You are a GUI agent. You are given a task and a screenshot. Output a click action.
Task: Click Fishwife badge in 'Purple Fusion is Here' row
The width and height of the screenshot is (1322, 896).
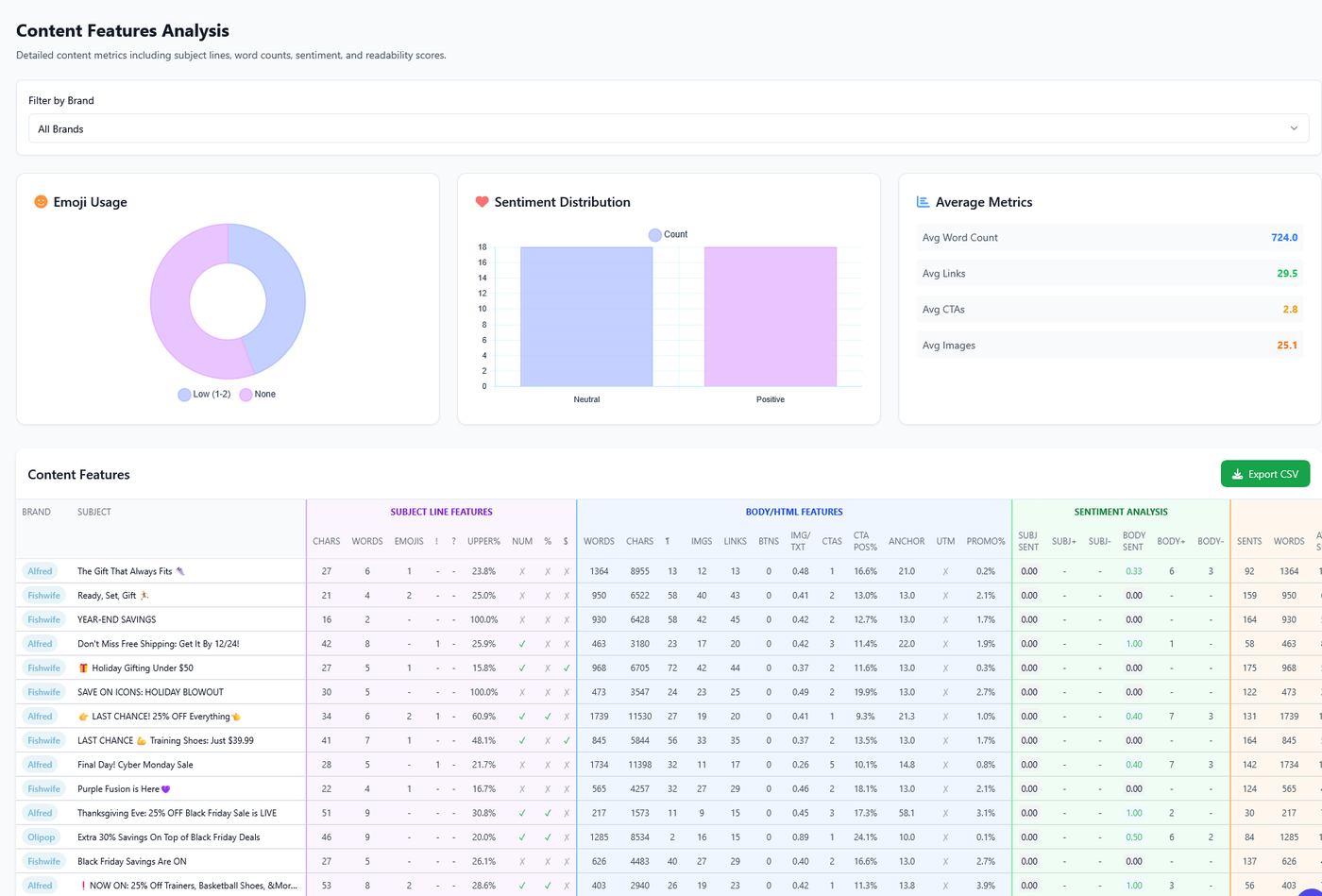pos(44,788)
